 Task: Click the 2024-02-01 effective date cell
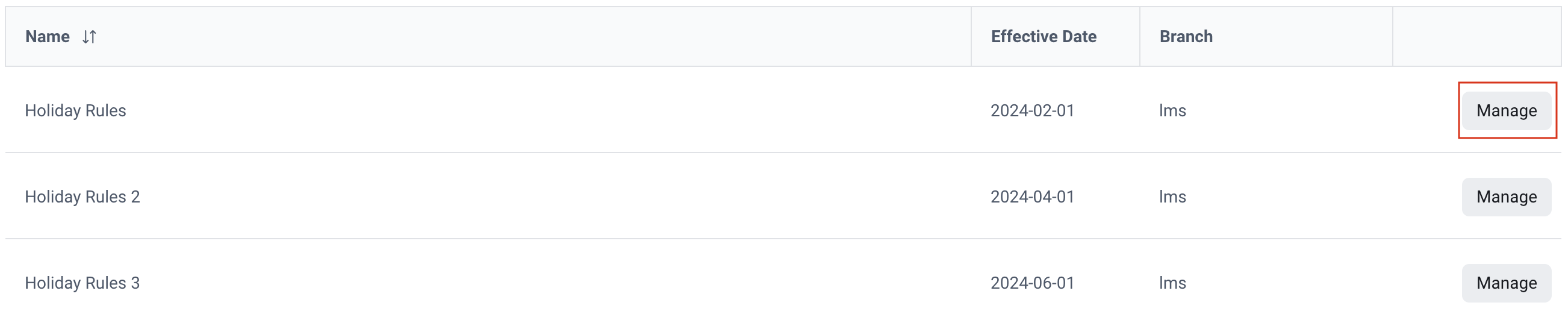1032,110
